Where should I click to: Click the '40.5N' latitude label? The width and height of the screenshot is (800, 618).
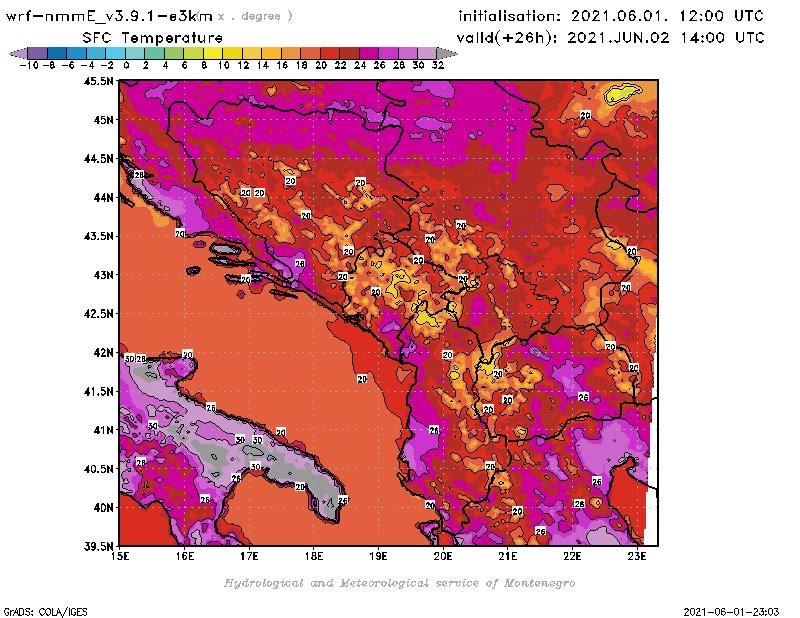(x=98, y=469)
